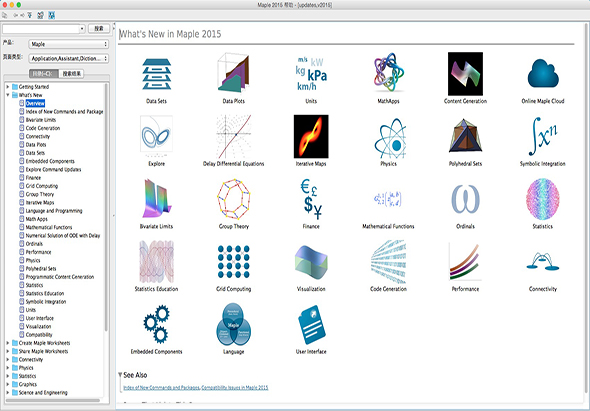
Task: Open the Group Theory graph icon
Action: (x=233, y=199)
